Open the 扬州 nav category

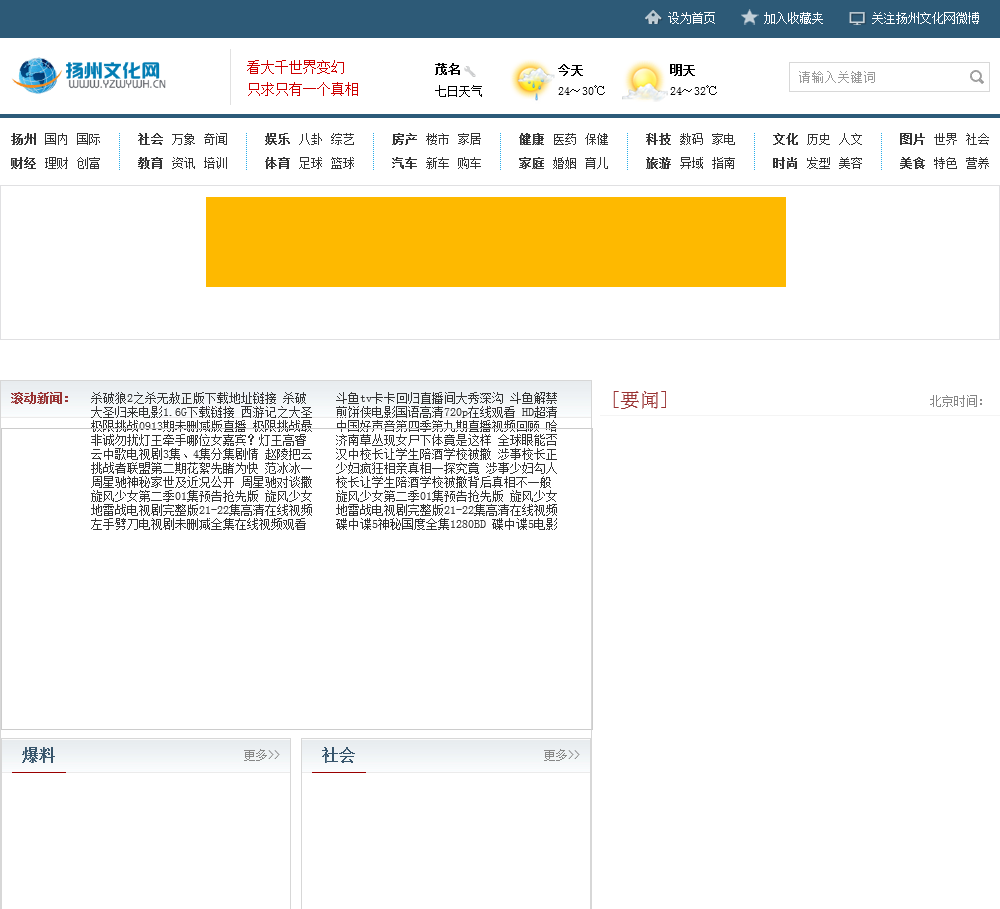(24, 139)
